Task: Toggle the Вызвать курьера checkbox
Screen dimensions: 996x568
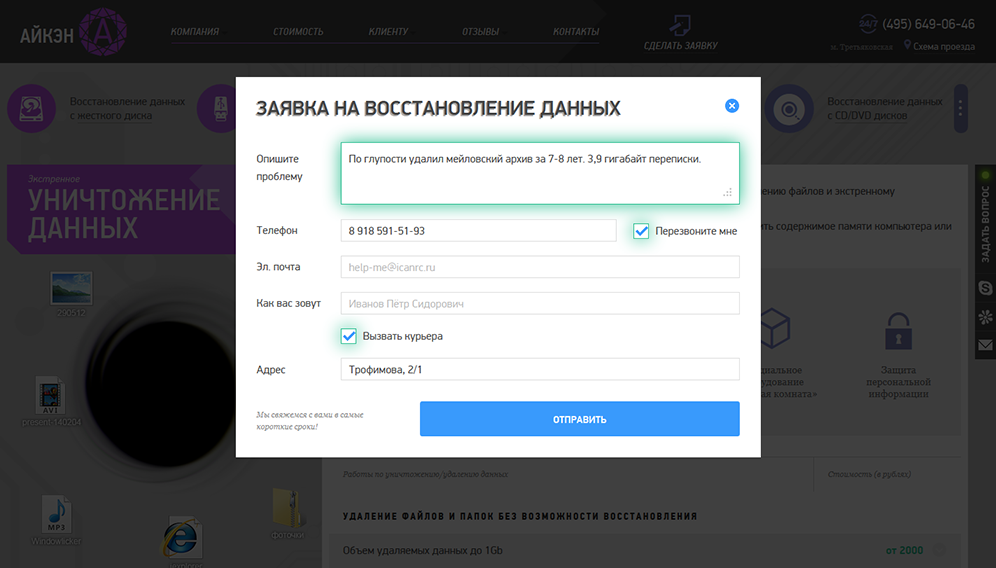Action: point(348,336)
